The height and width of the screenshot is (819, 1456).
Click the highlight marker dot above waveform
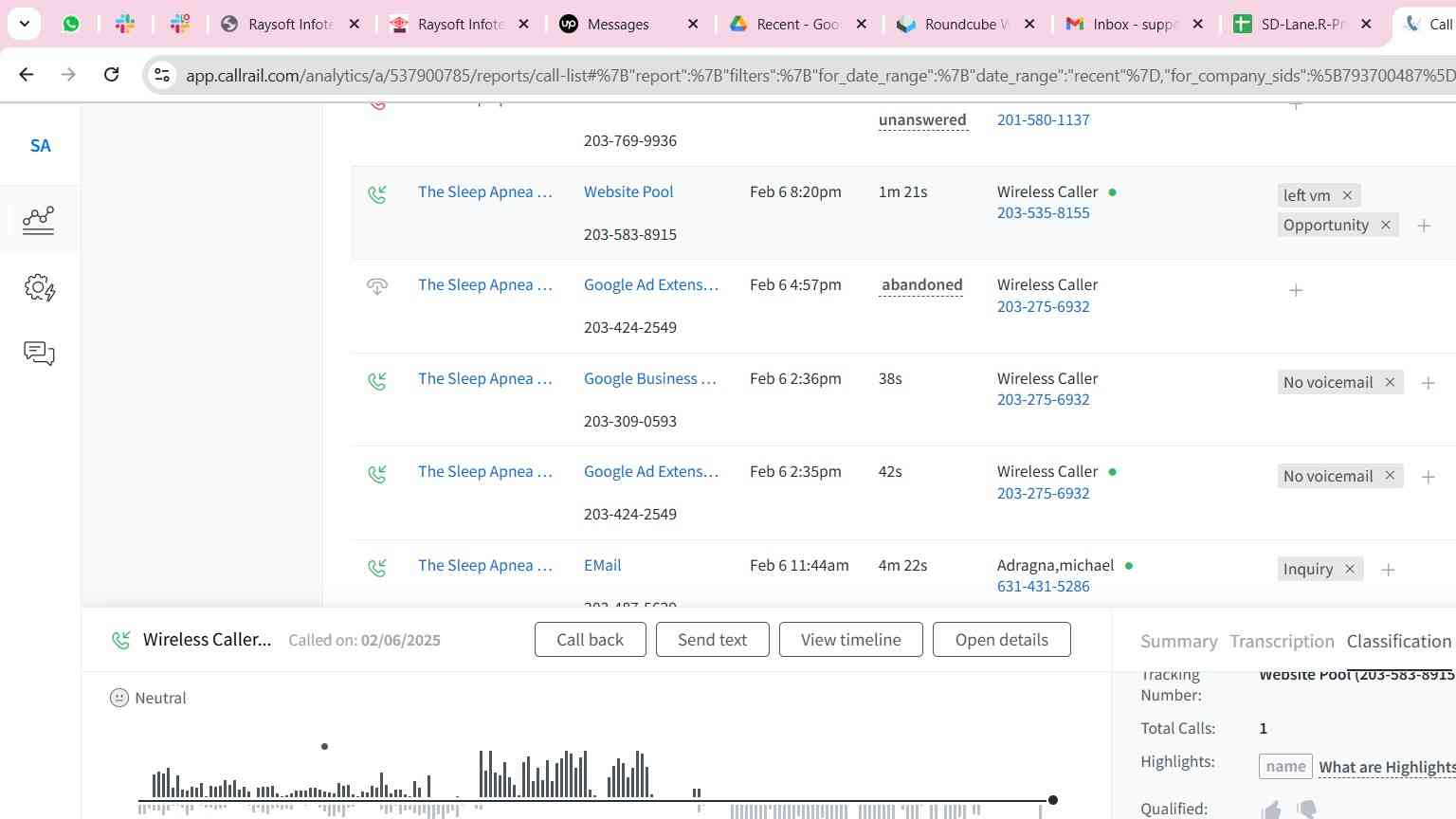[x=324, y=747]
